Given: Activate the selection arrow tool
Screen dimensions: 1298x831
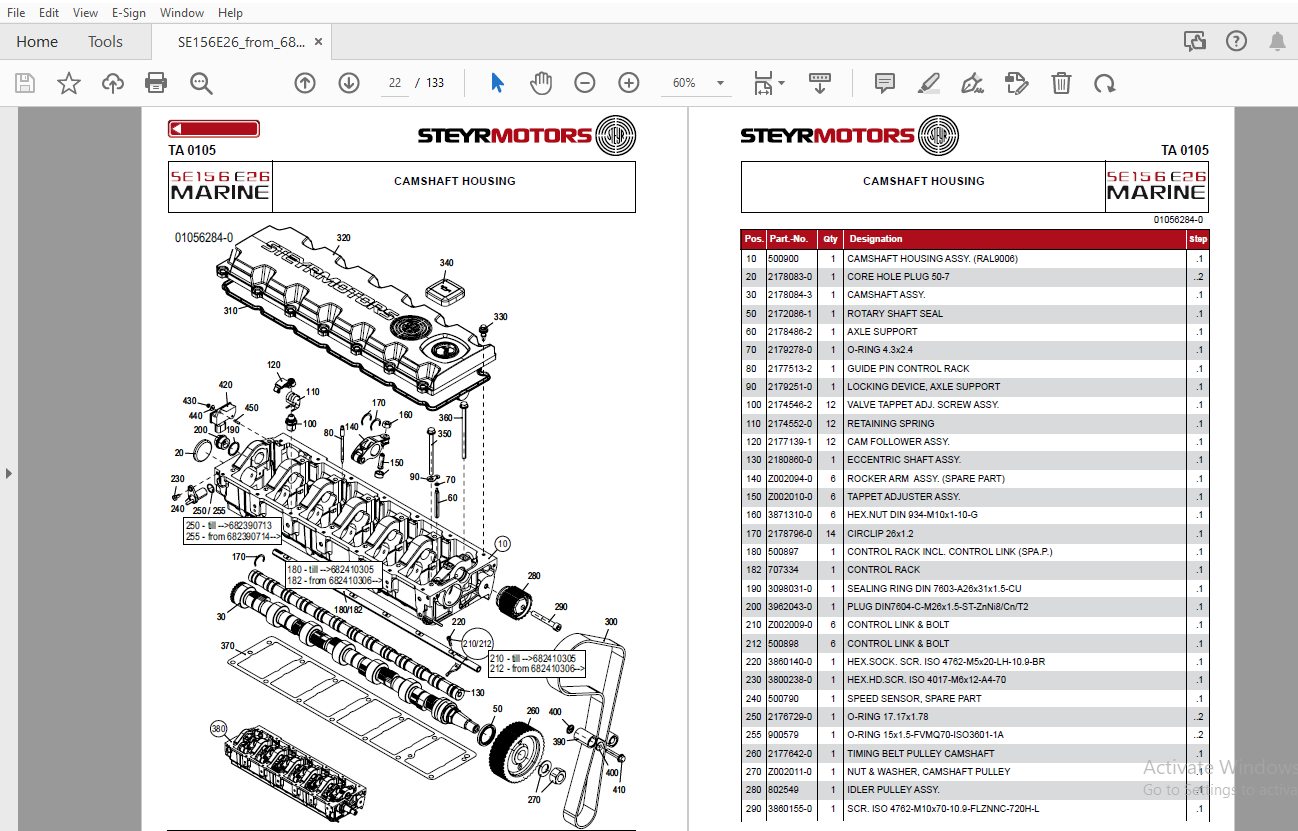Looking at the screenshot, I should pyautogui.click(x=497, y=83).
